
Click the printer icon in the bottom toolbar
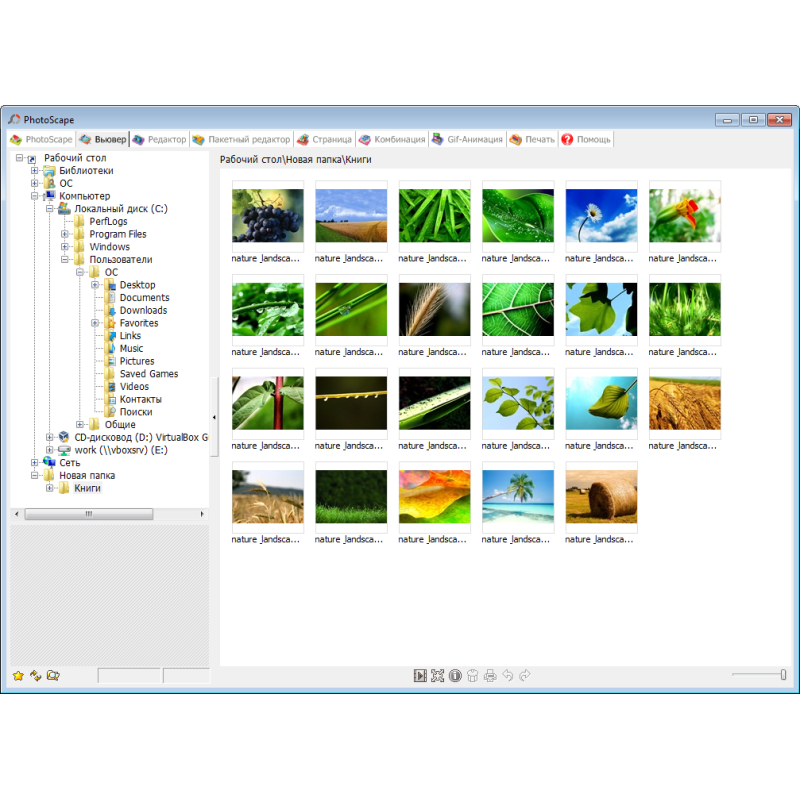490,676
